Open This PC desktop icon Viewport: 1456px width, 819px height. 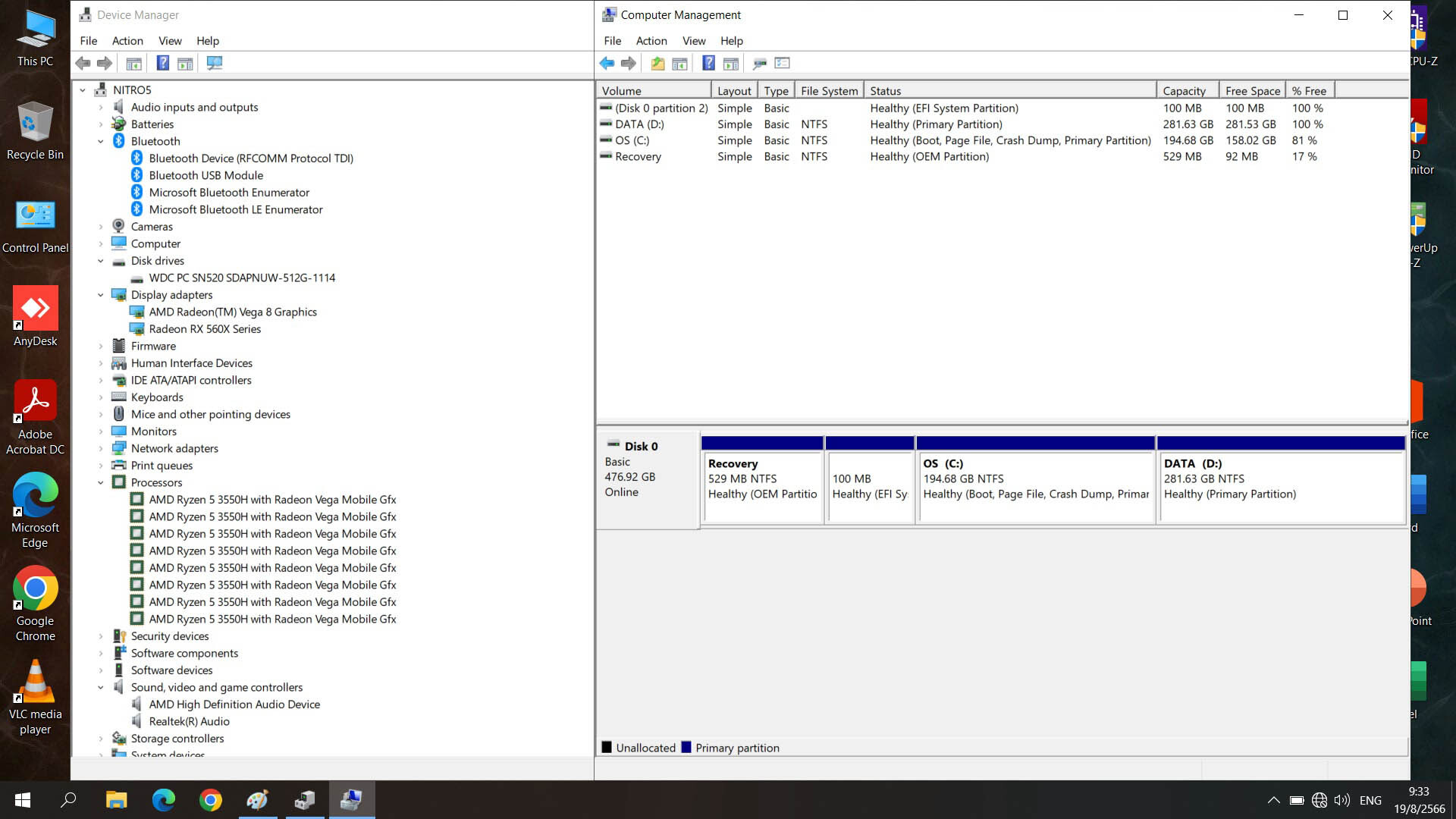pyautogui.click(x=35, y=38)
